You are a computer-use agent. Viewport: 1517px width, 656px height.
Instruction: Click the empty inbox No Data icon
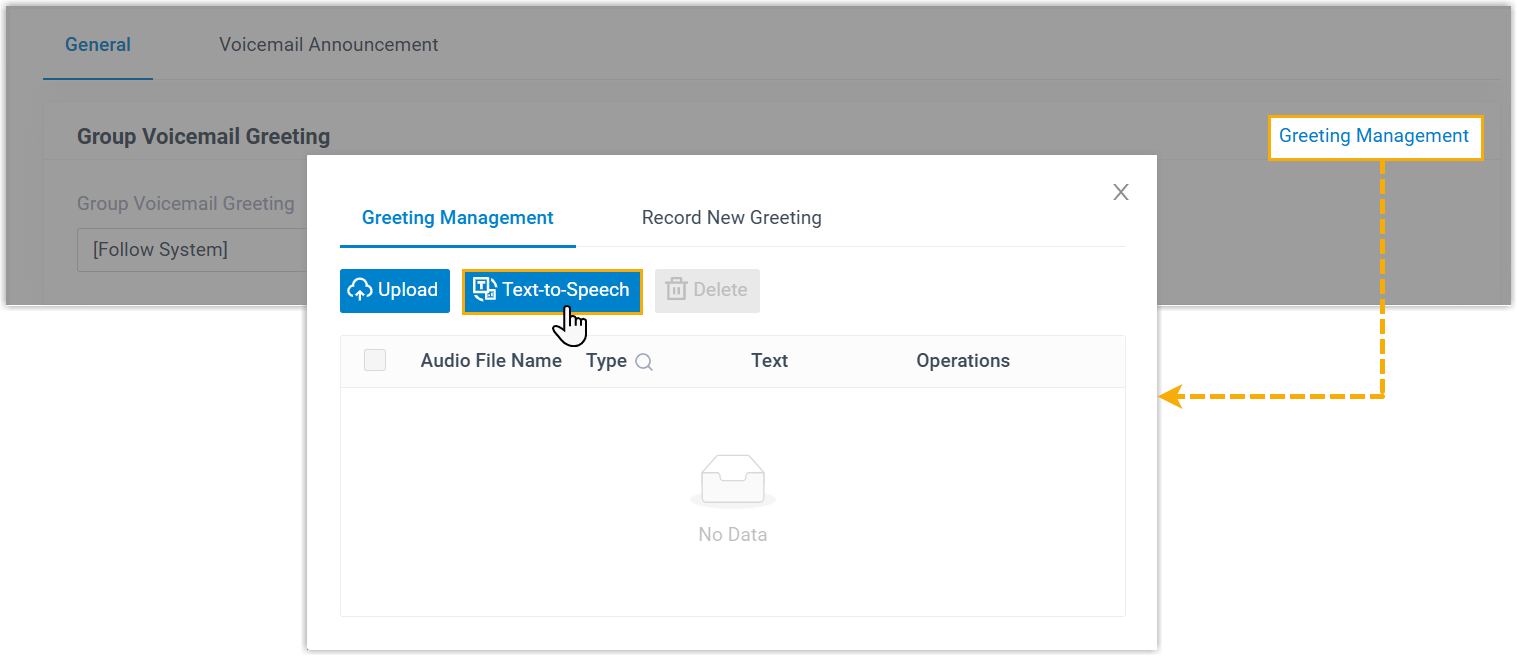pos(732,480)
